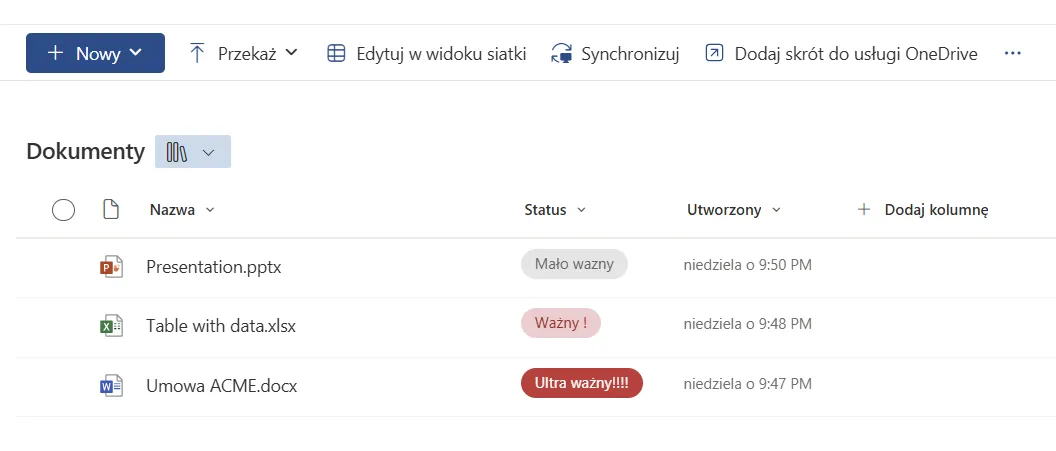The height and width of the screenshot is (451, 1056).
Task: Open the more options ellipsis menu
Action: [x=1013, y=54]
